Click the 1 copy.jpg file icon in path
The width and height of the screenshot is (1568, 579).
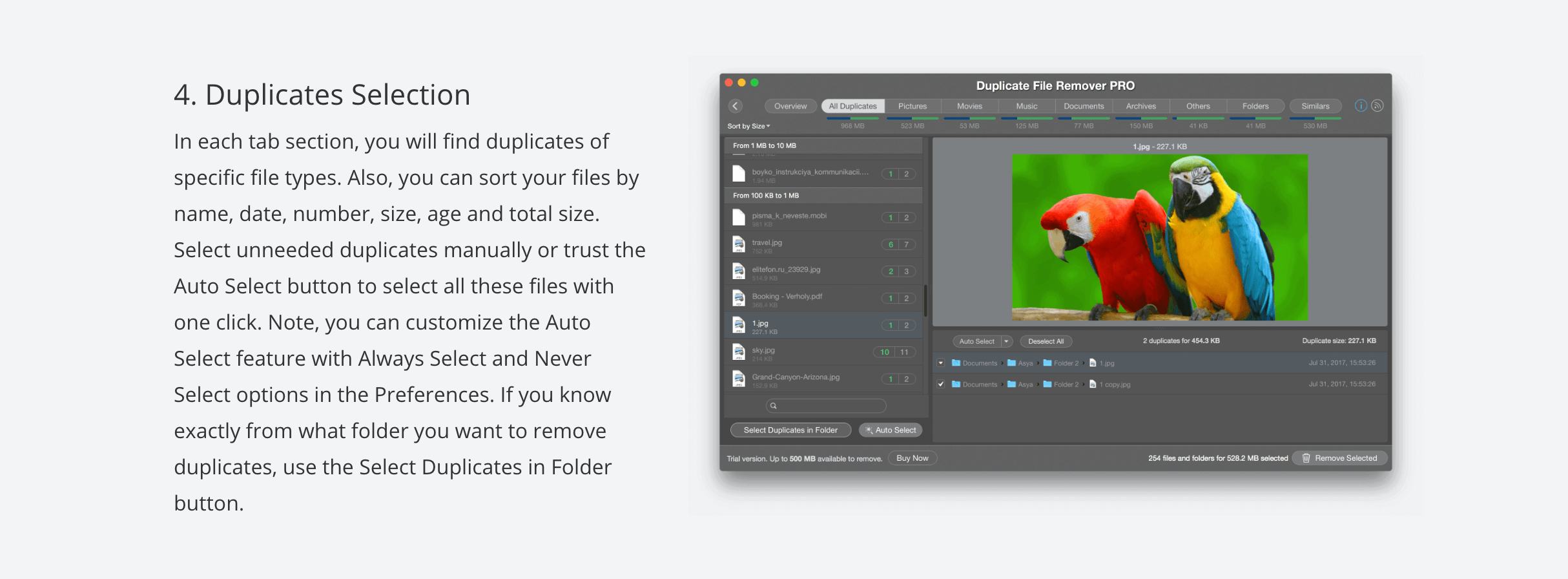(x=1093, y=384)
